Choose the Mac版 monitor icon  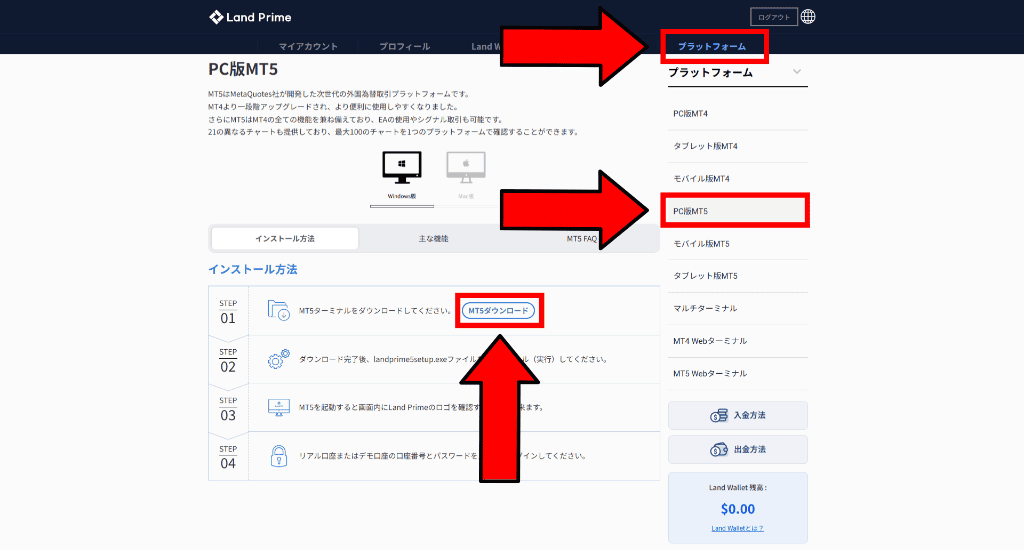pos(466,168)
